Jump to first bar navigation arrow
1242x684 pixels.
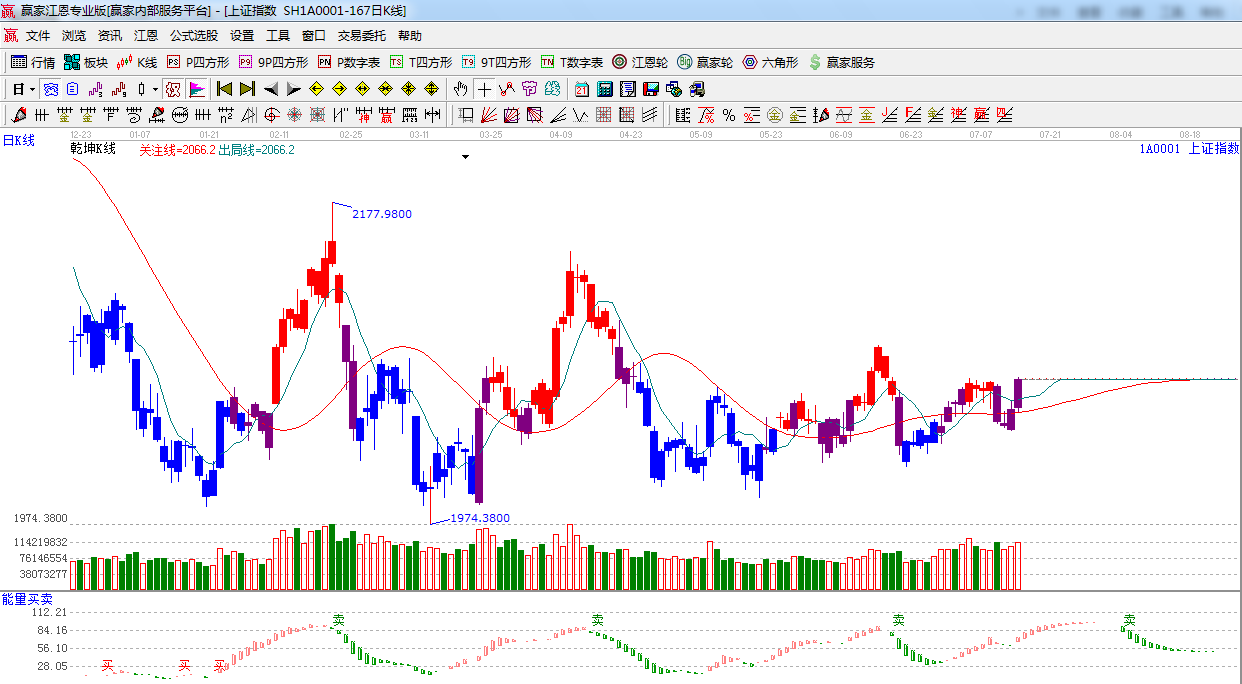point(224,89)
